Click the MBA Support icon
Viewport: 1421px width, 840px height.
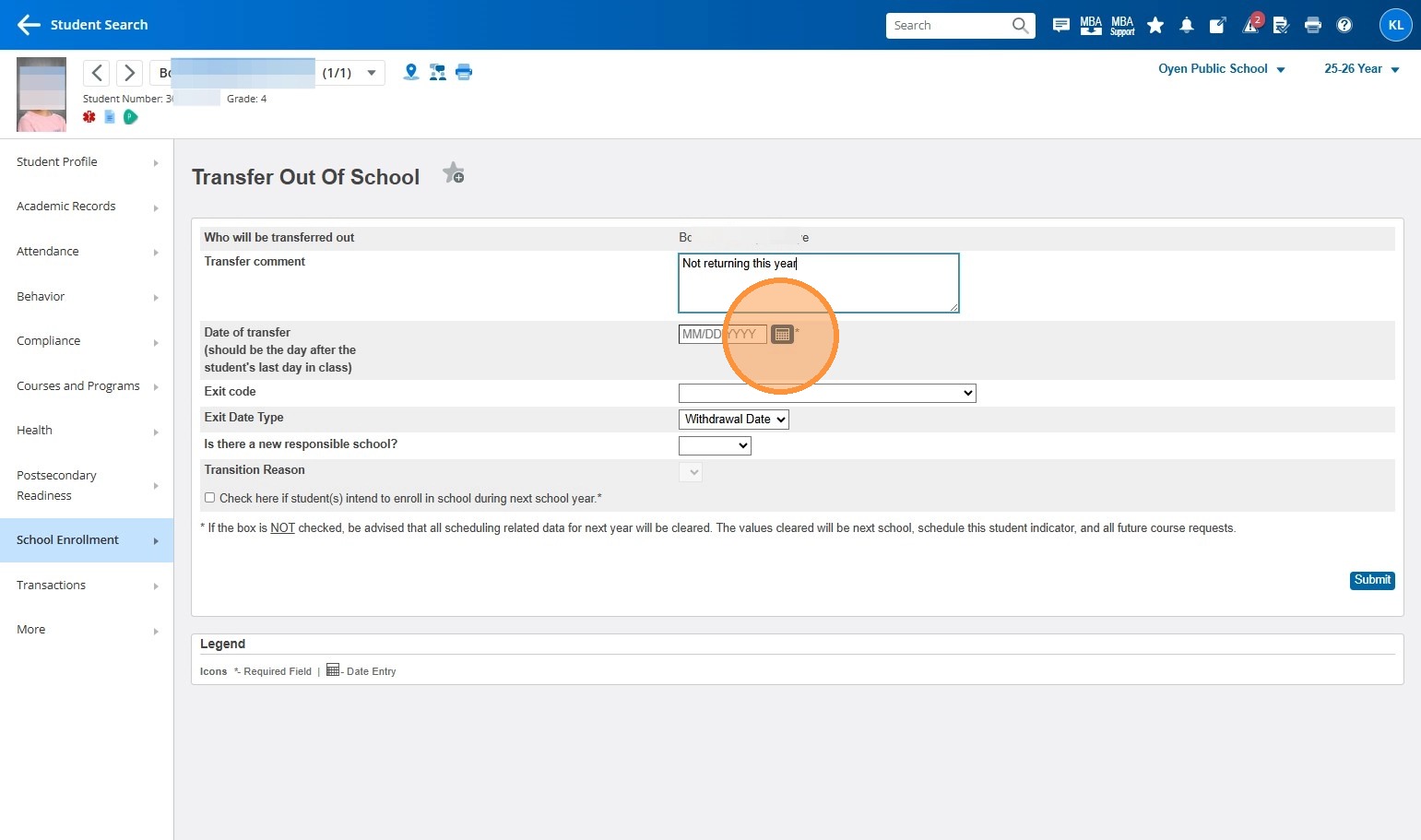pyautogui.click(x=1122, y=26)
